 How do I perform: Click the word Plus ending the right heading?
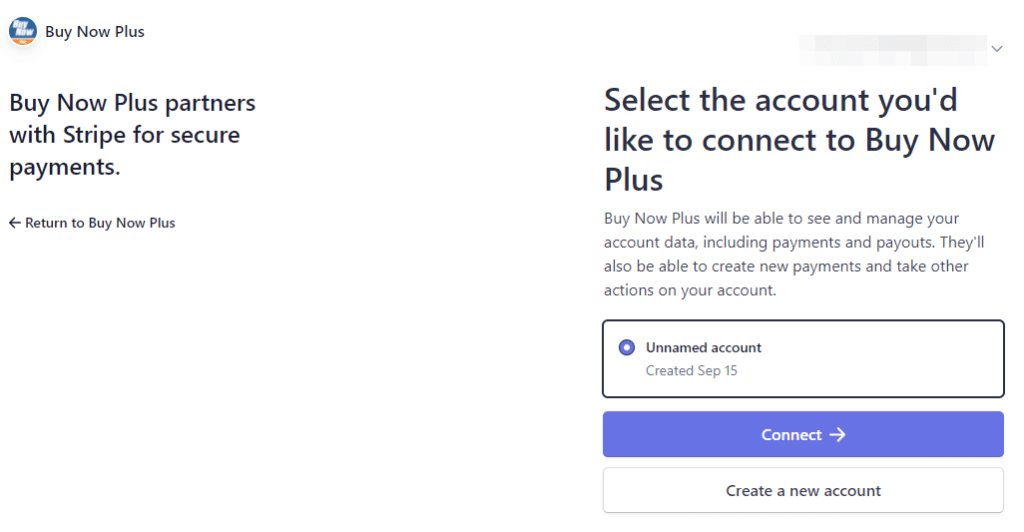pyautogui.click(x=633, y=180)
